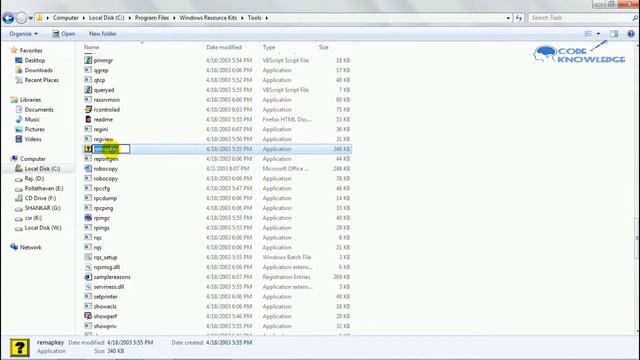The image size is (640, 360).
Task: Click inside the remapkey rename text box
Action: tap(111, 149)
